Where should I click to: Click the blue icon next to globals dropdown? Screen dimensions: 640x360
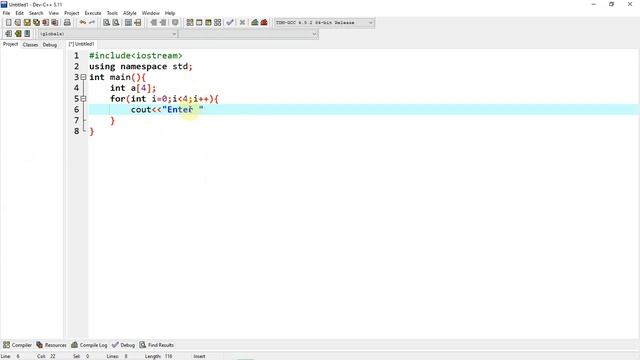click(27, 33)
